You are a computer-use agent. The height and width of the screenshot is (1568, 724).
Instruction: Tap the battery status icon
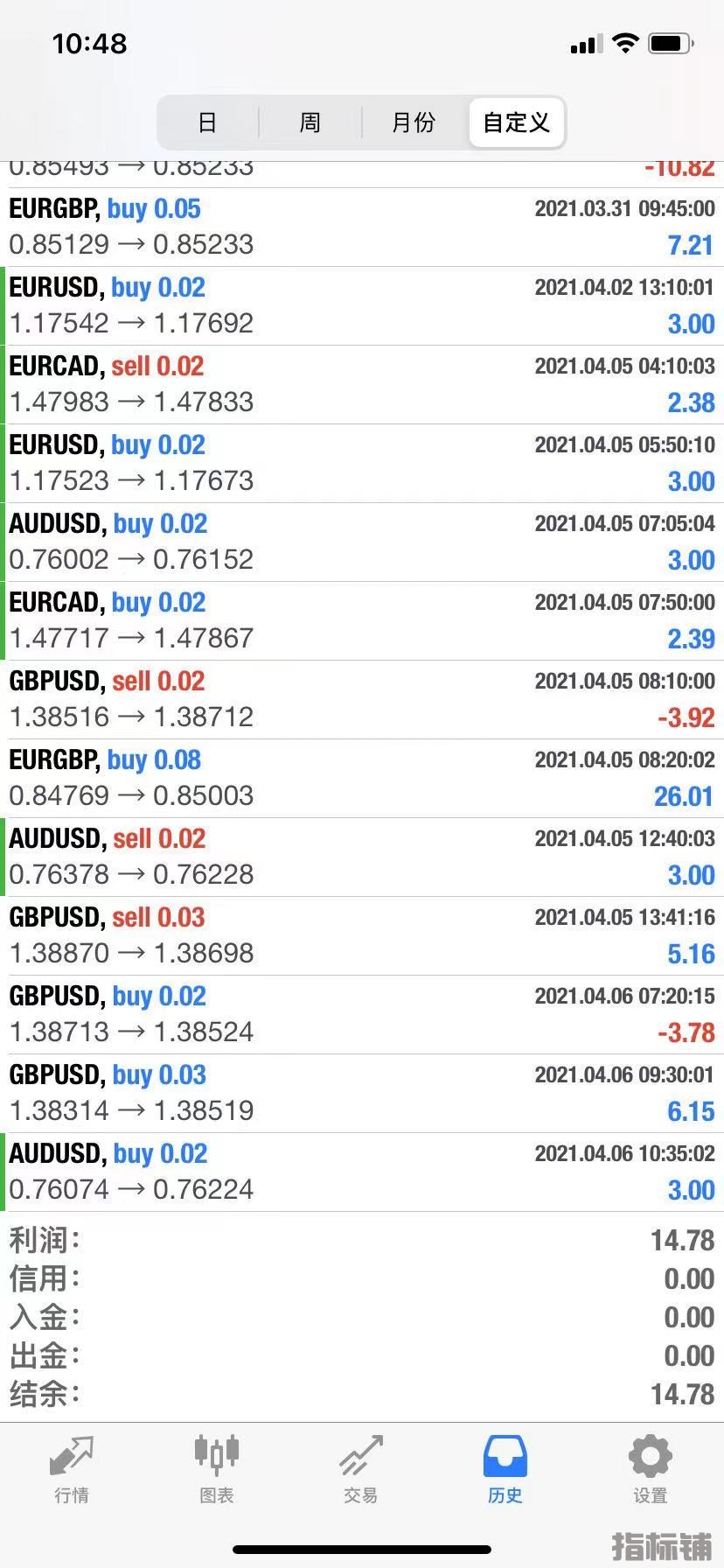[x=672, y=43]
